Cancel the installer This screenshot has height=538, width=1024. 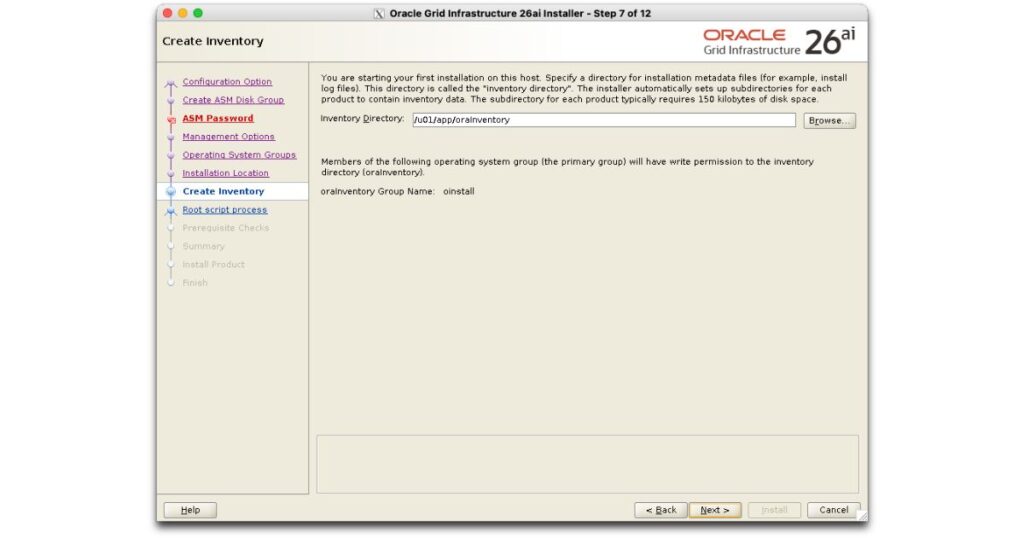click(x=833, y=510)
